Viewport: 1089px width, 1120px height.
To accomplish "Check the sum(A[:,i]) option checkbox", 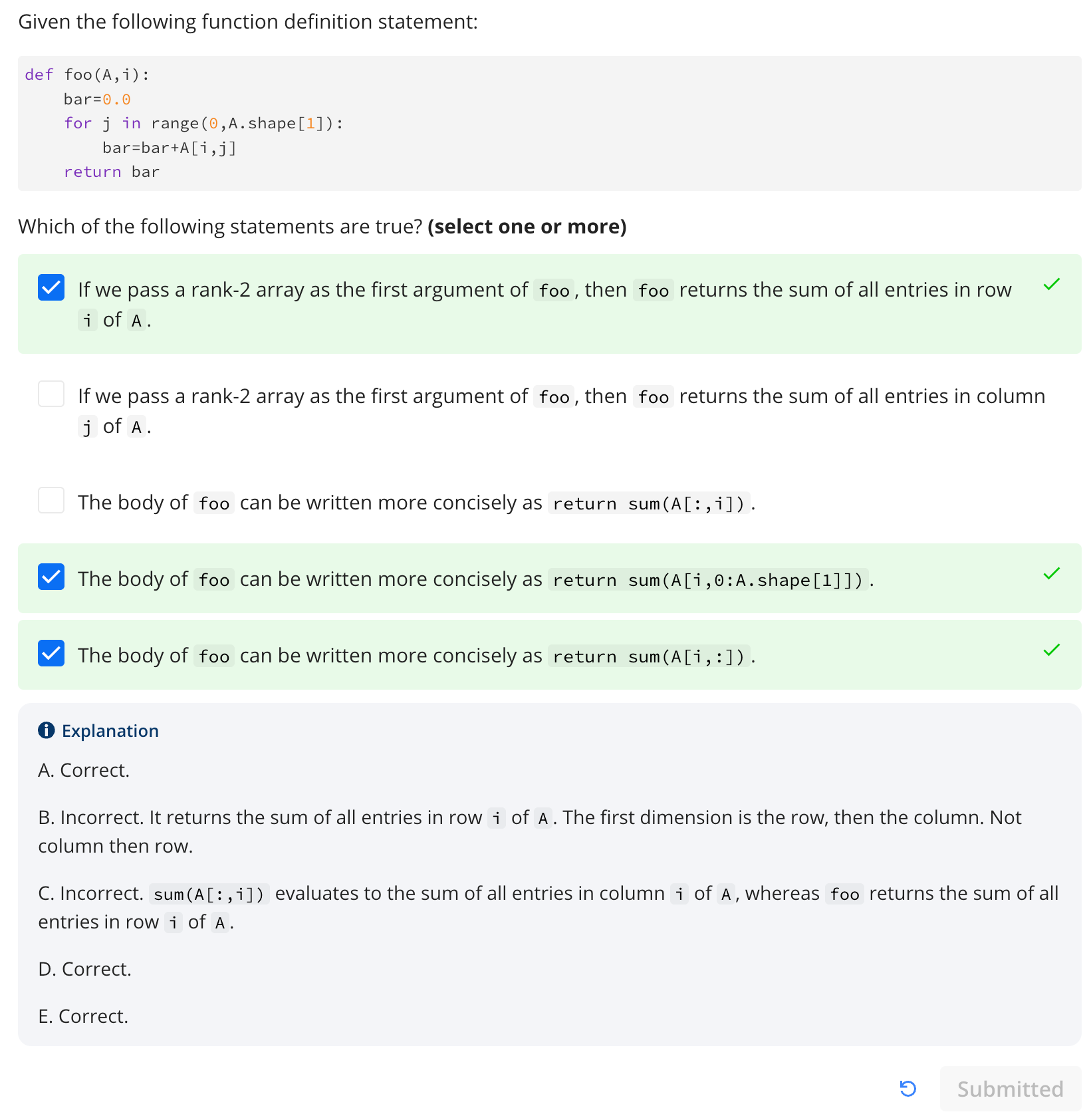I will tap(51, 500).
